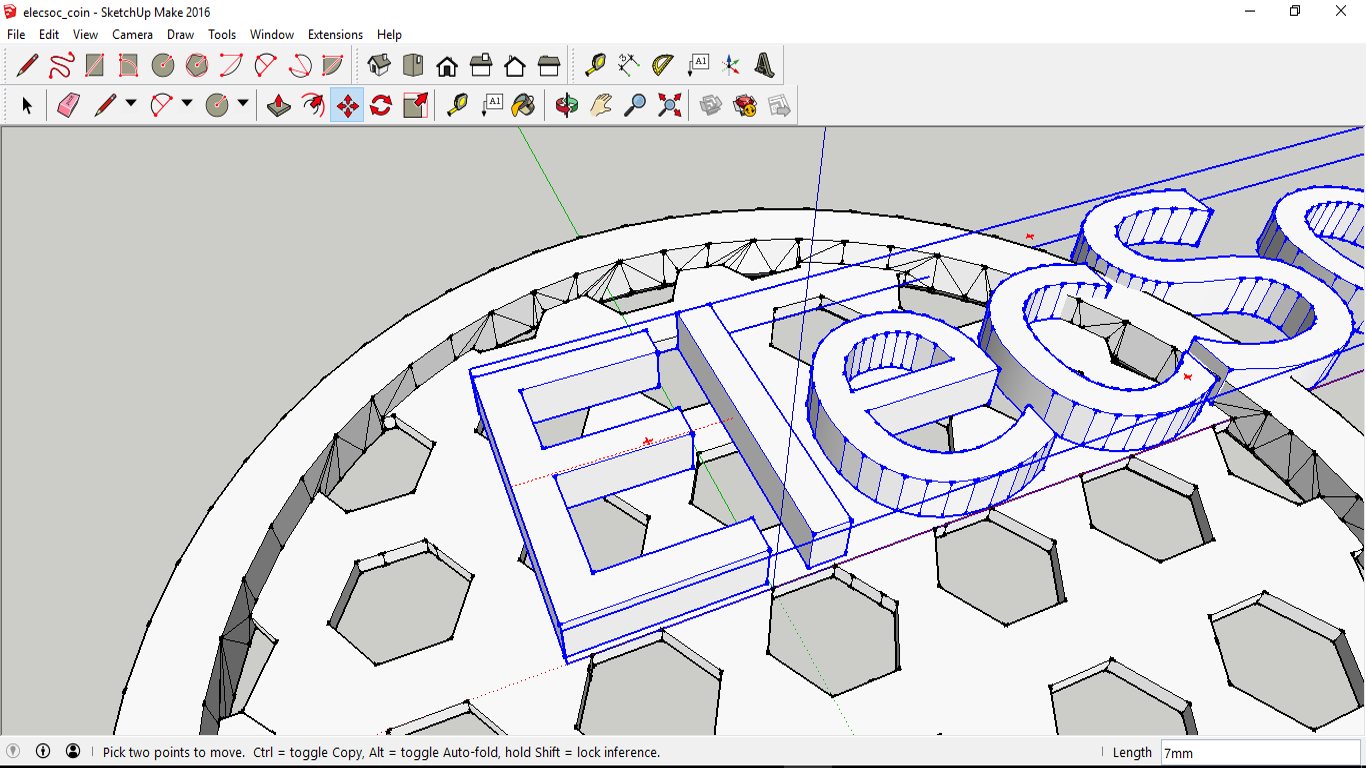Image resolution: width=1366 pixels, height=768 pixels.
Task: Select the Eraser tool
Action: 68,105
